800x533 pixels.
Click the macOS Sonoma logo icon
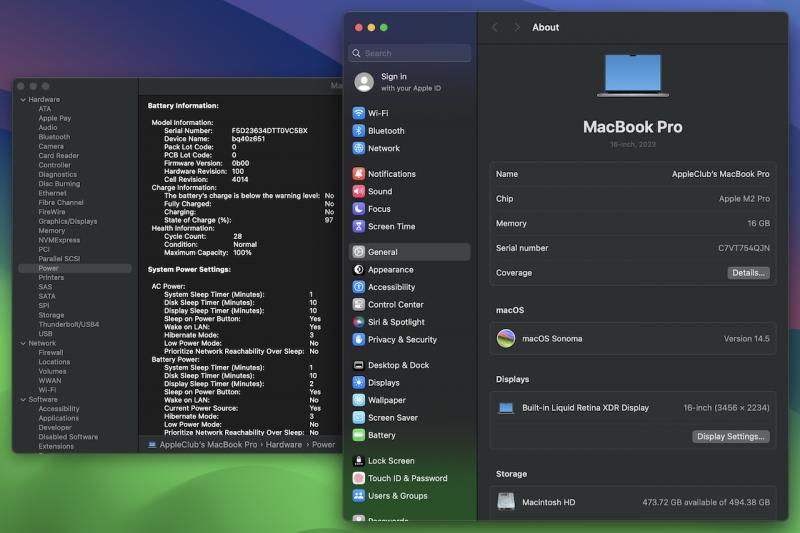tap(507, 339)
